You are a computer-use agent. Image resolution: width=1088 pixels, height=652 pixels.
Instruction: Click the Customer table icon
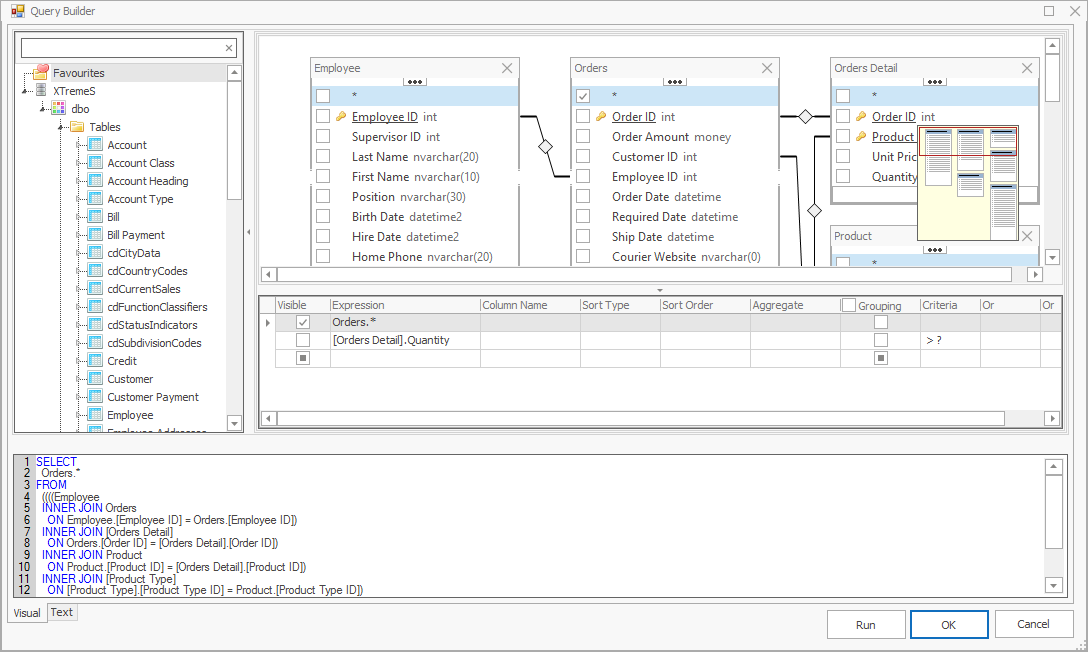tap(95, 379)
